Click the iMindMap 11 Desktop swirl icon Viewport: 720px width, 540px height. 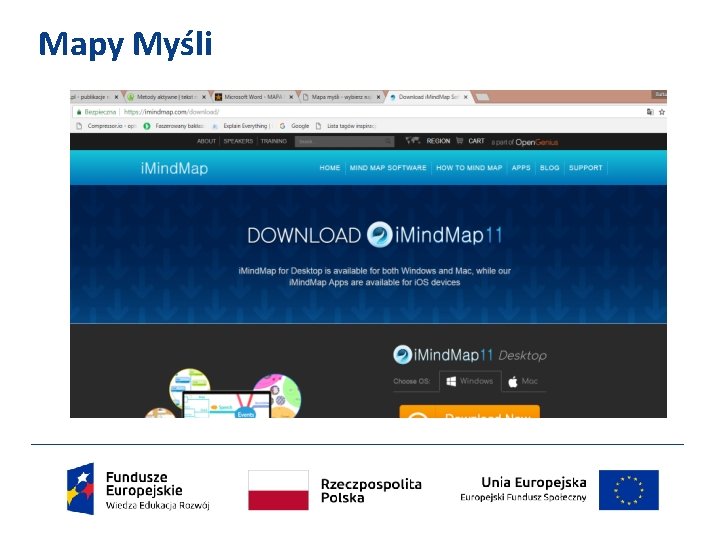tap(402, 355)
